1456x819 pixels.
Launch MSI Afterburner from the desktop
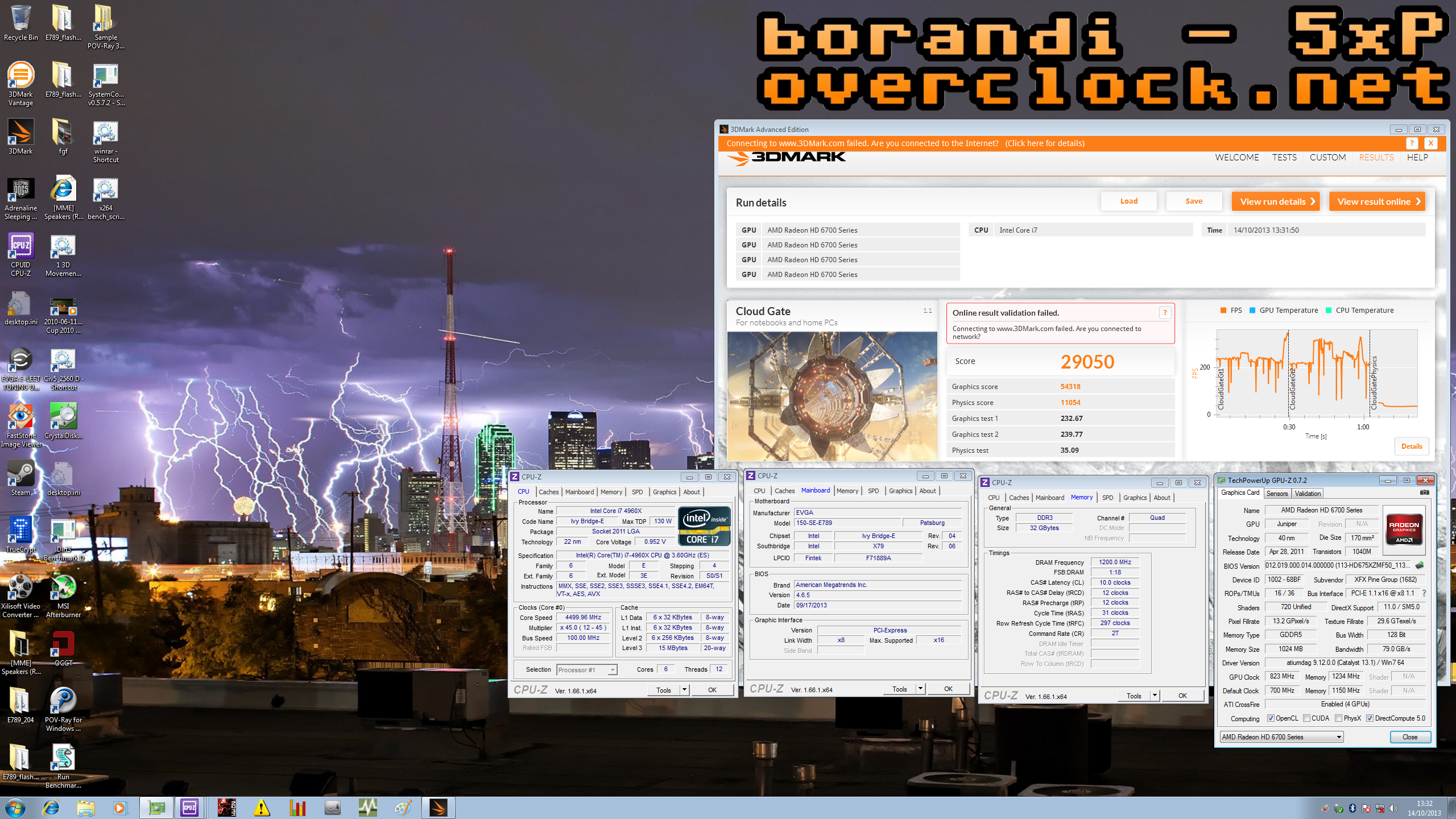(63, 595)
